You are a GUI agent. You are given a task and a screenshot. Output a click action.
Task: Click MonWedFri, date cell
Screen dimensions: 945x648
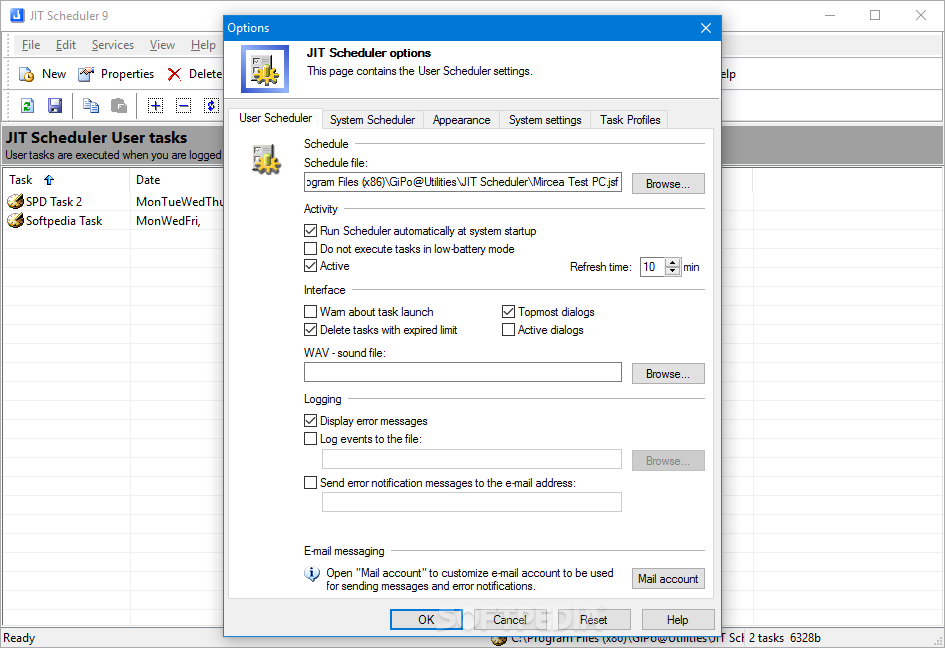[x=168, y=221]
